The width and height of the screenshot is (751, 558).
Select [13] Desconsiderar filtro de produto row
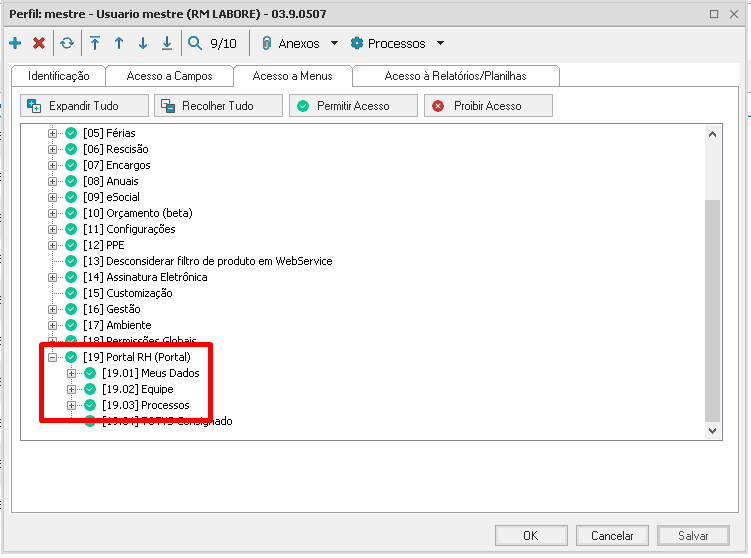point(208,261)
